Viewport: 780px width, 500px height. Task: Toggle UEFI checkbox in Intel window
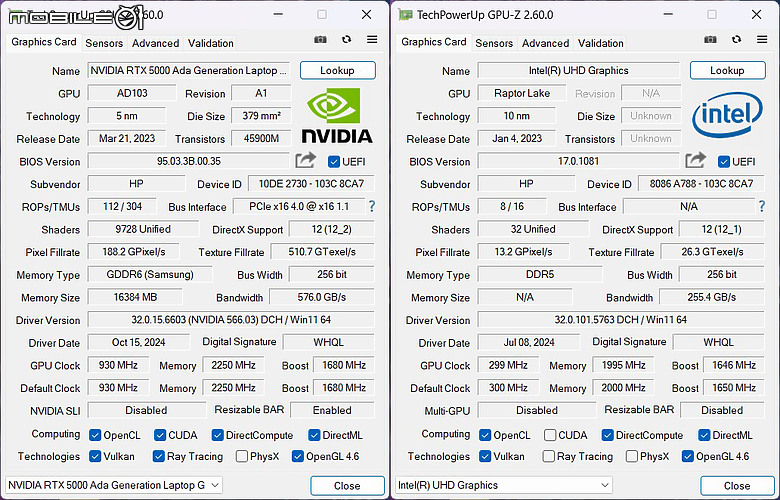(x=724, y=162)
